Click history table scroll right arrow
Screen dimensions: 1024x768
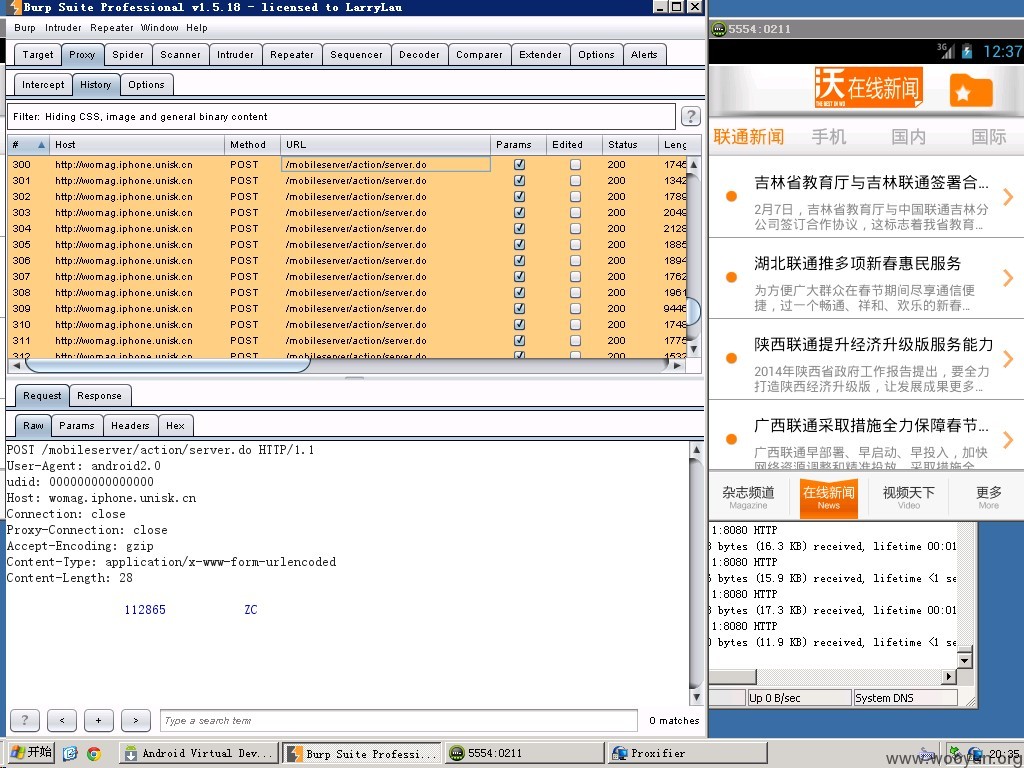[x=678, y=366]
